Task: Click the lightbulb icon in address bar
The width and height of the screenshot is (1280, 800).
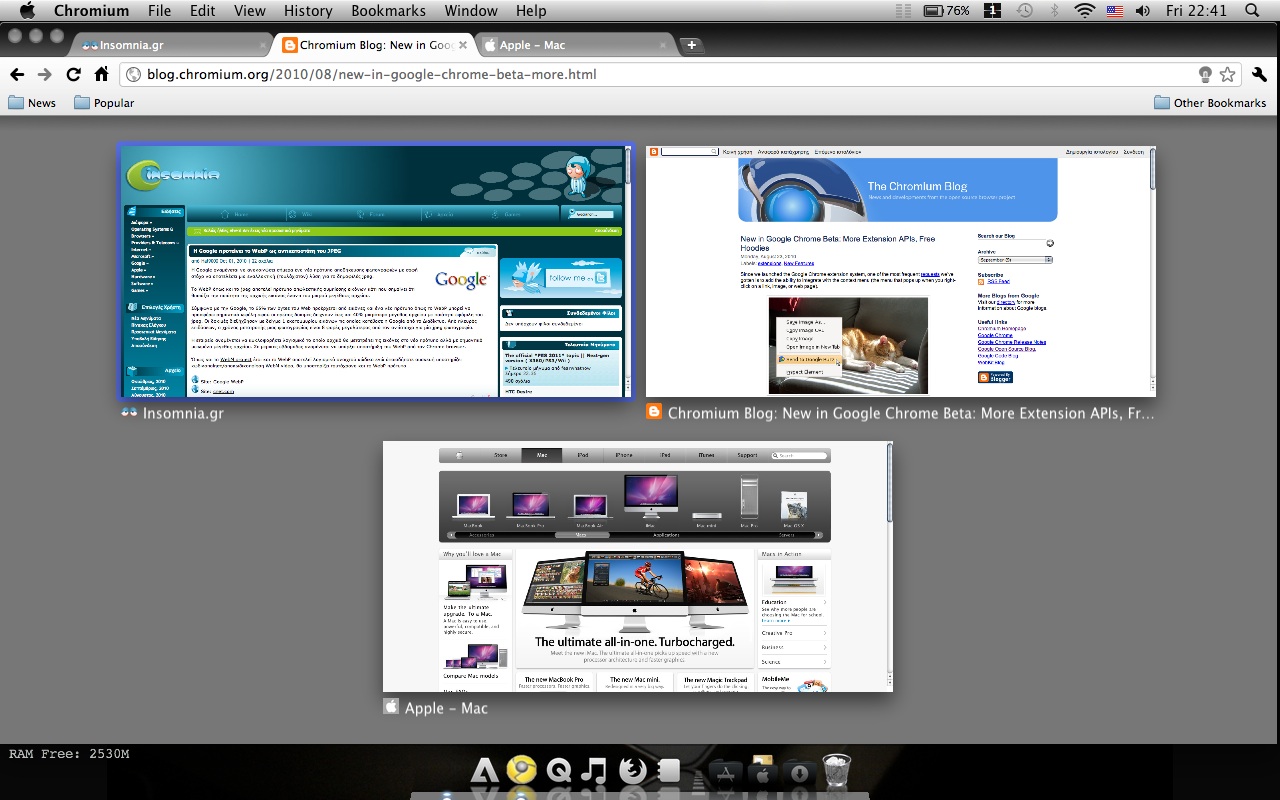Action: coord(1206,74)
